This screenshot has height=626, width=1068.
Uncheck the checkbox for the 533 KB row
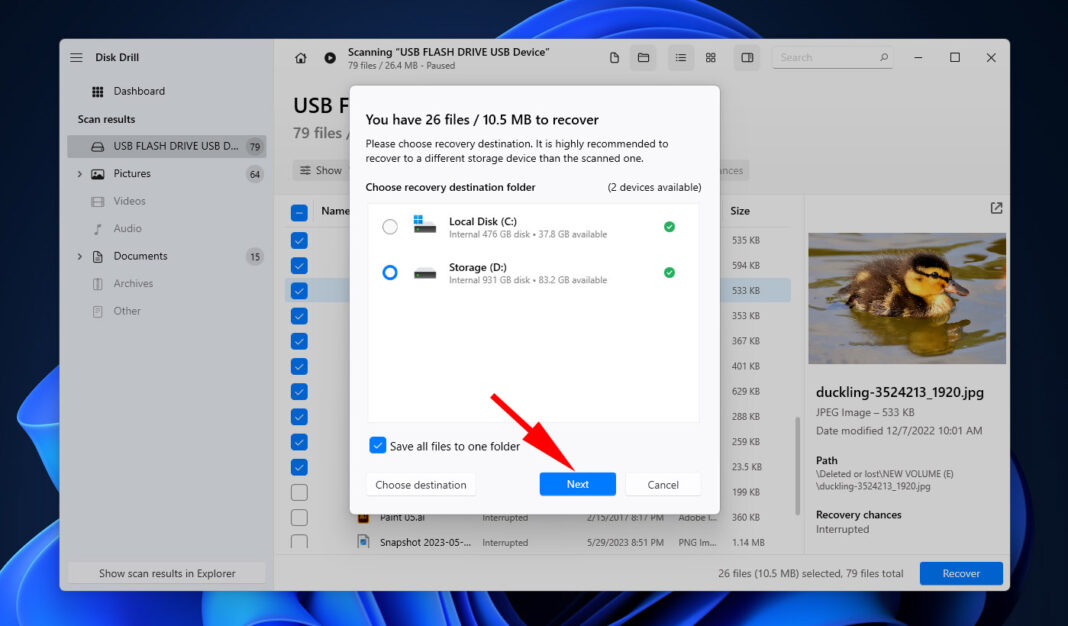point(299,291)
